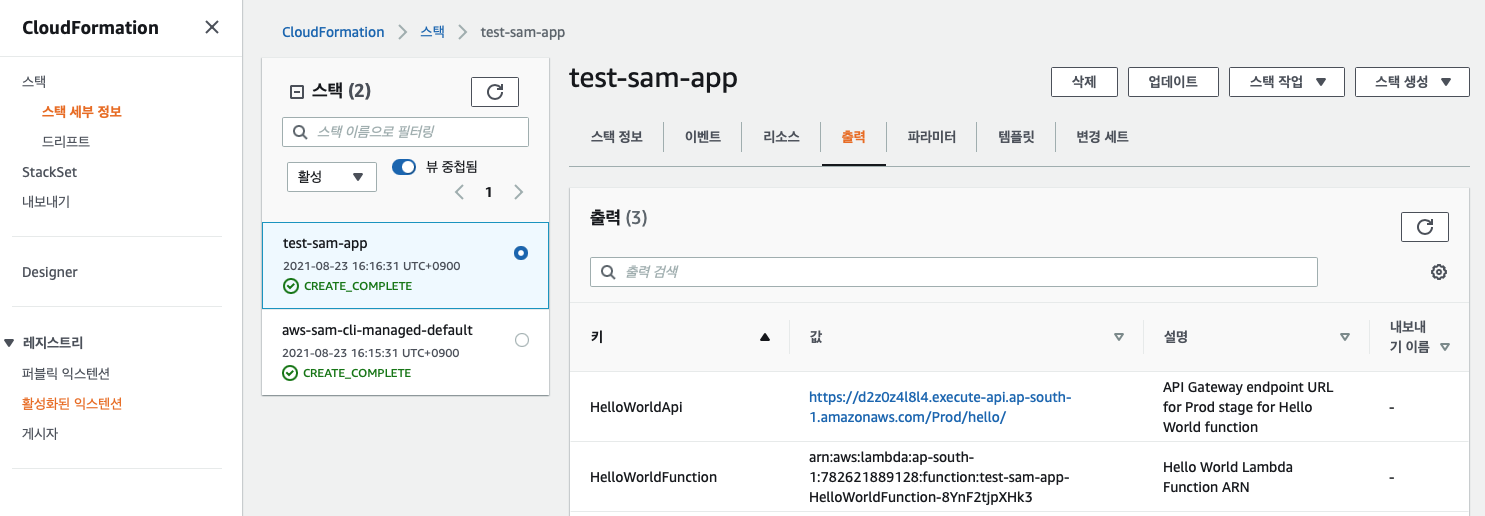Select aws-sam-cli-managed-default radio button
This screenshot has width=1485, height=516.
pyautogui.click(x=521, y=340)
